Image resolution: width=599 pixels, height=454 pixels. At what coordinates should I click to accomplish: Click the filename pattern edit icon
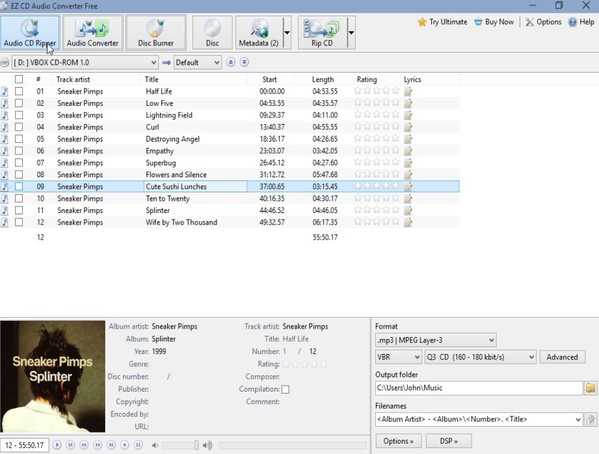pyautogui.click(x=591, y=419)
